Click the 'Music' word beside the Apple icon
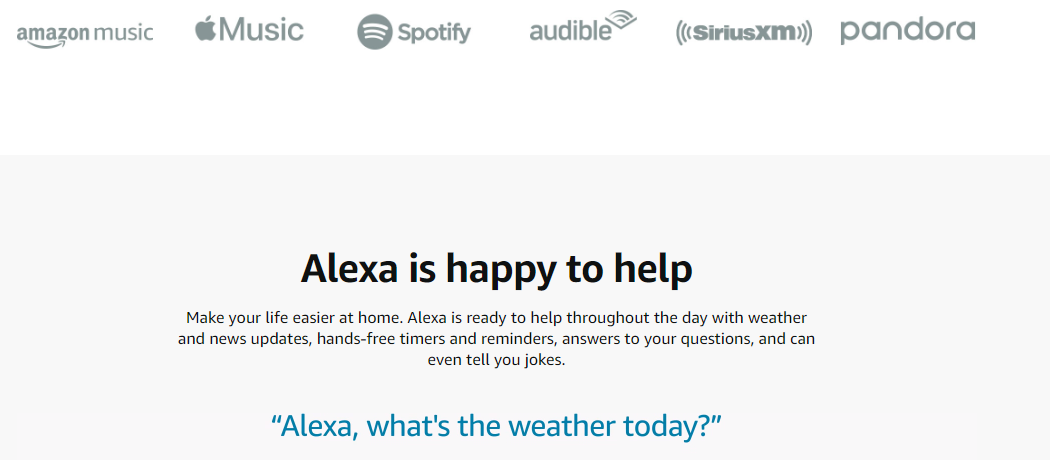The height and width of the screenshot is (460, 1050). coord(262,30)
